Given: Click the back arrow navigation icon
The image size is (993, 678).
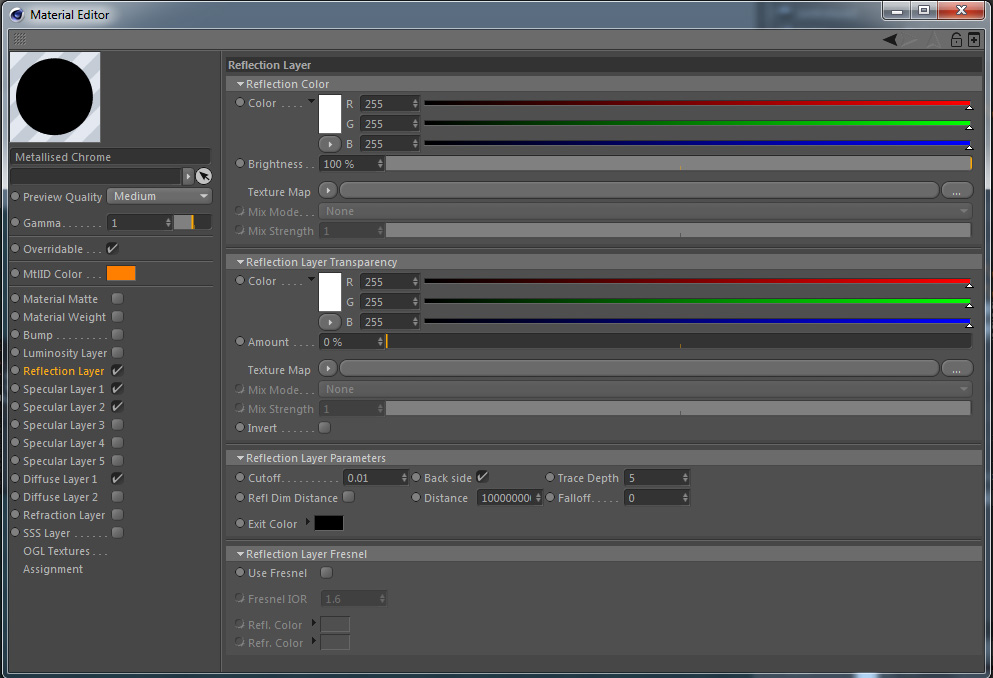Looking at the screenshot, I should point(890,40).
